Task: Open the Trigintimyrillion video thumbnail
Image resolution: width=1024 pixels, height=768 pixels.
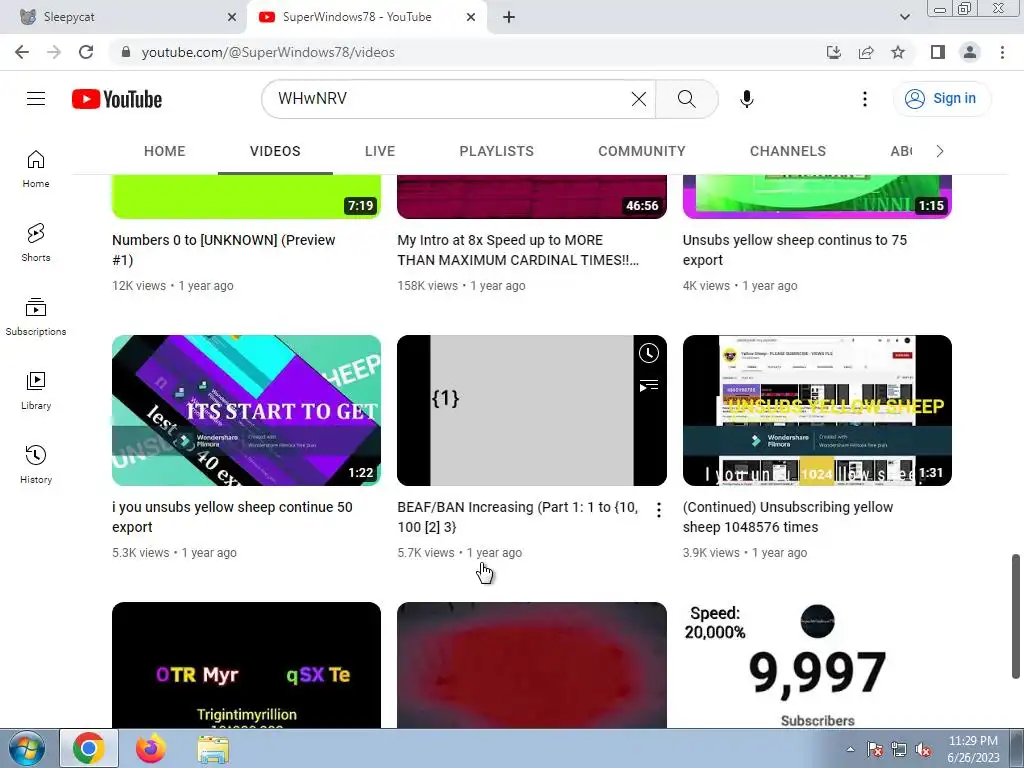Action: pos(246,665)
